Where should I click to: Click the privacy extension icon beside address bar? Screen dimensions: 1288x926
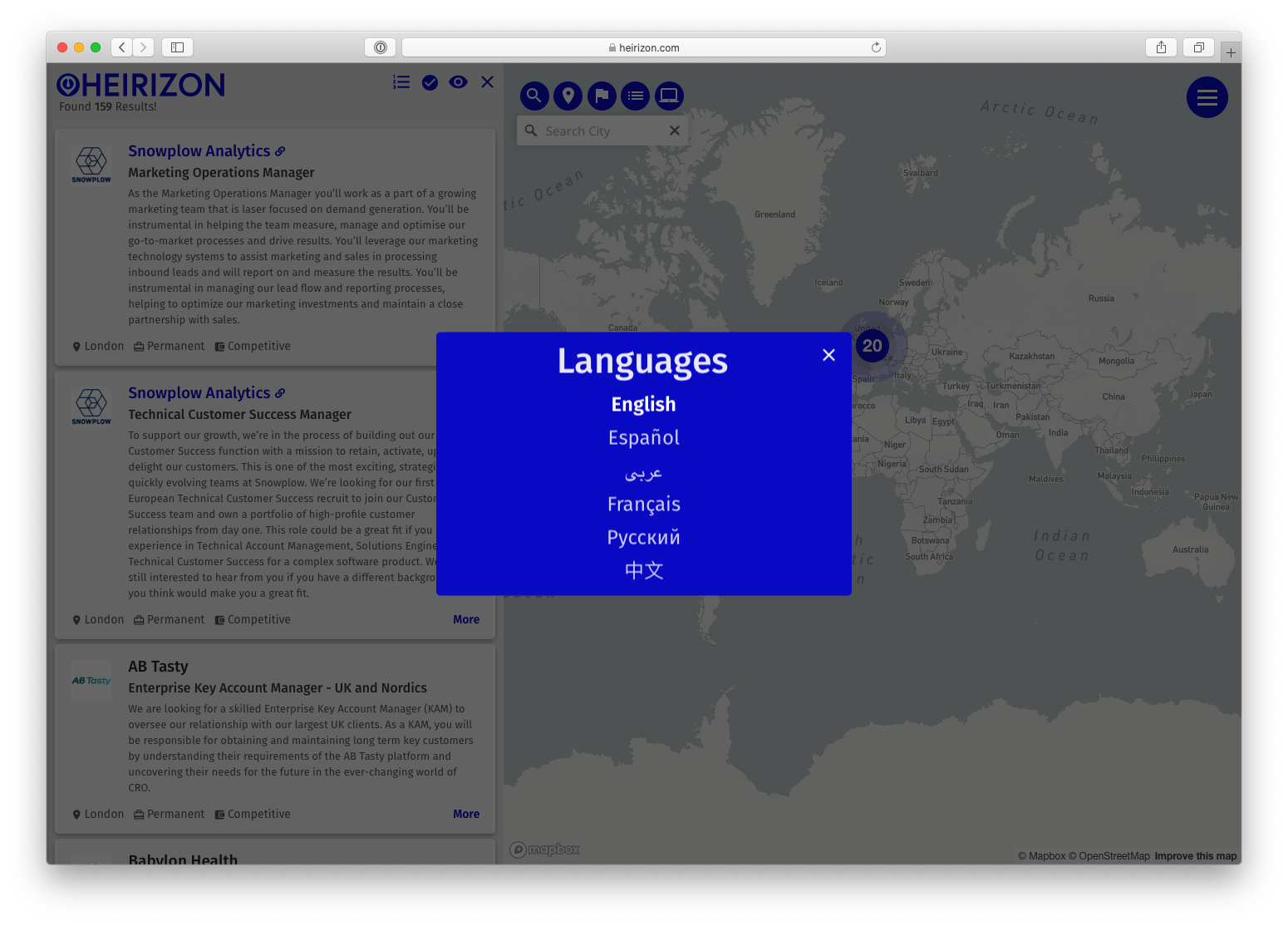tap(380, 47)
